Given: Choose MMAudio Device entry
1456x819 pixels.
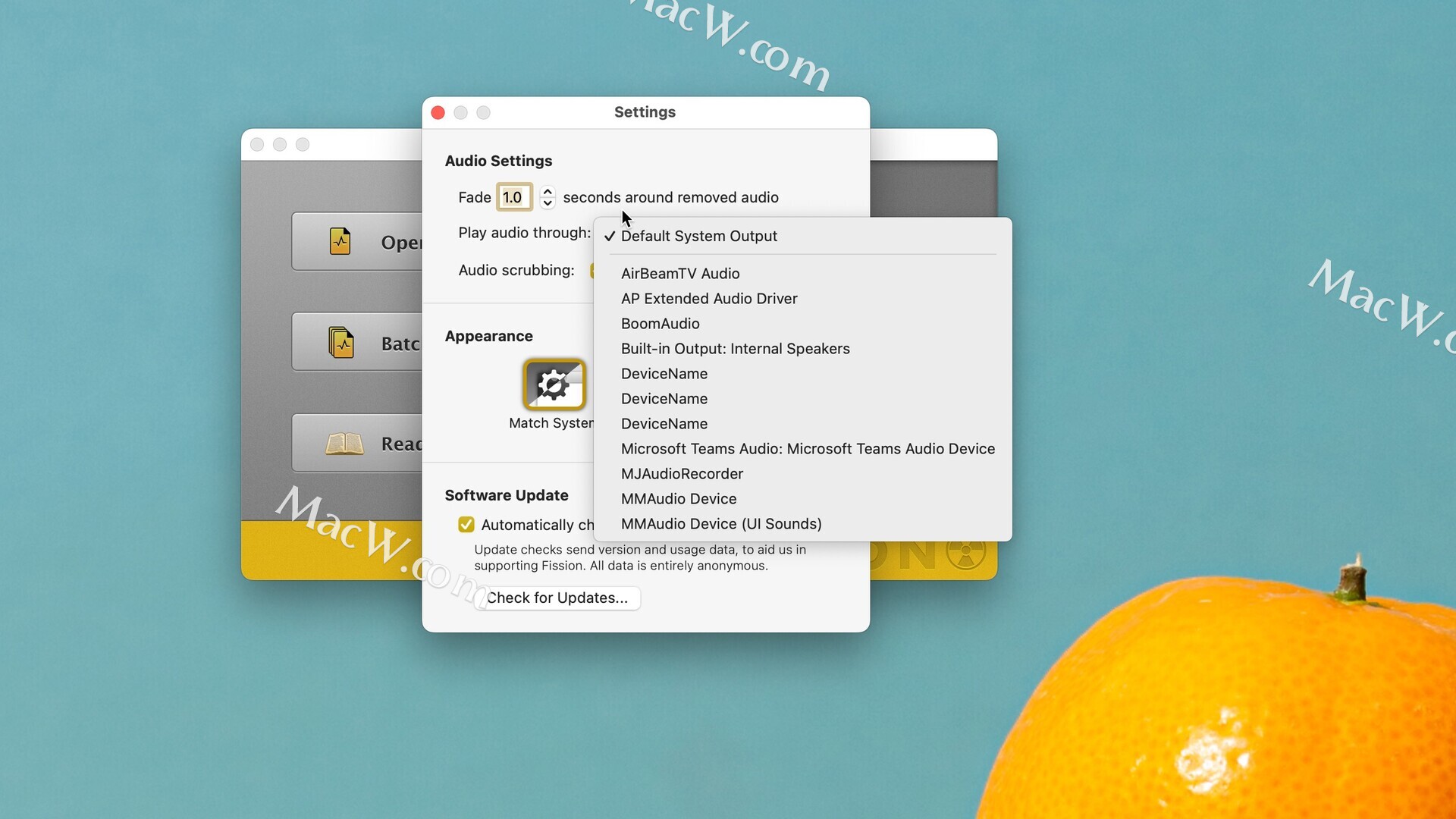Looking at the screenshot, I should (802, 498).
